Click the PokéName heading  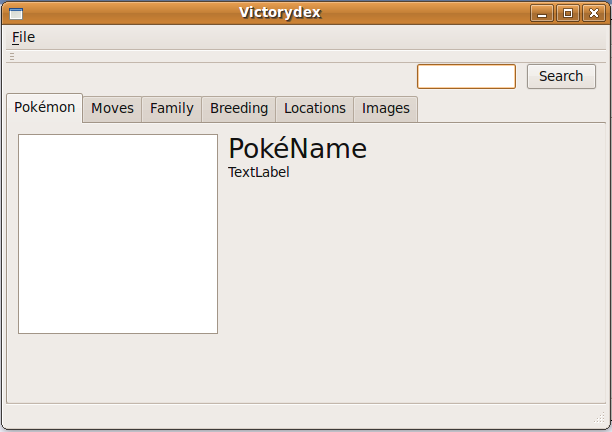click(297, 149)
